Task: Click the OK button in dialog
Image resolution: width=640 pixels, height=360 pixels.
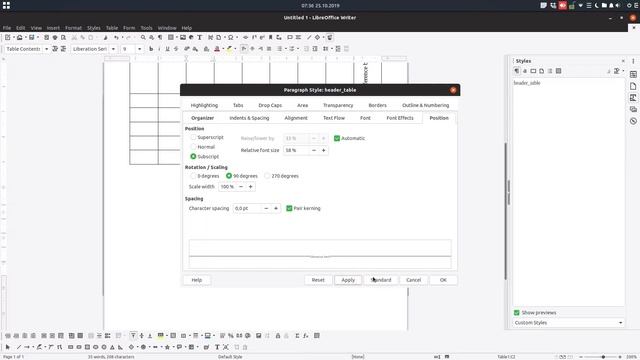Action: pyautogui.click(x=443, y=280)
